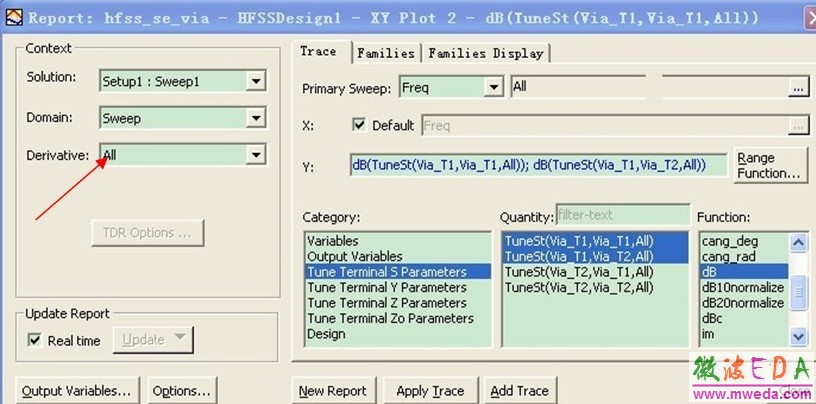Click the Quantity filter-text field
This screenshot has width=816, height=404.
click(623, 215)
